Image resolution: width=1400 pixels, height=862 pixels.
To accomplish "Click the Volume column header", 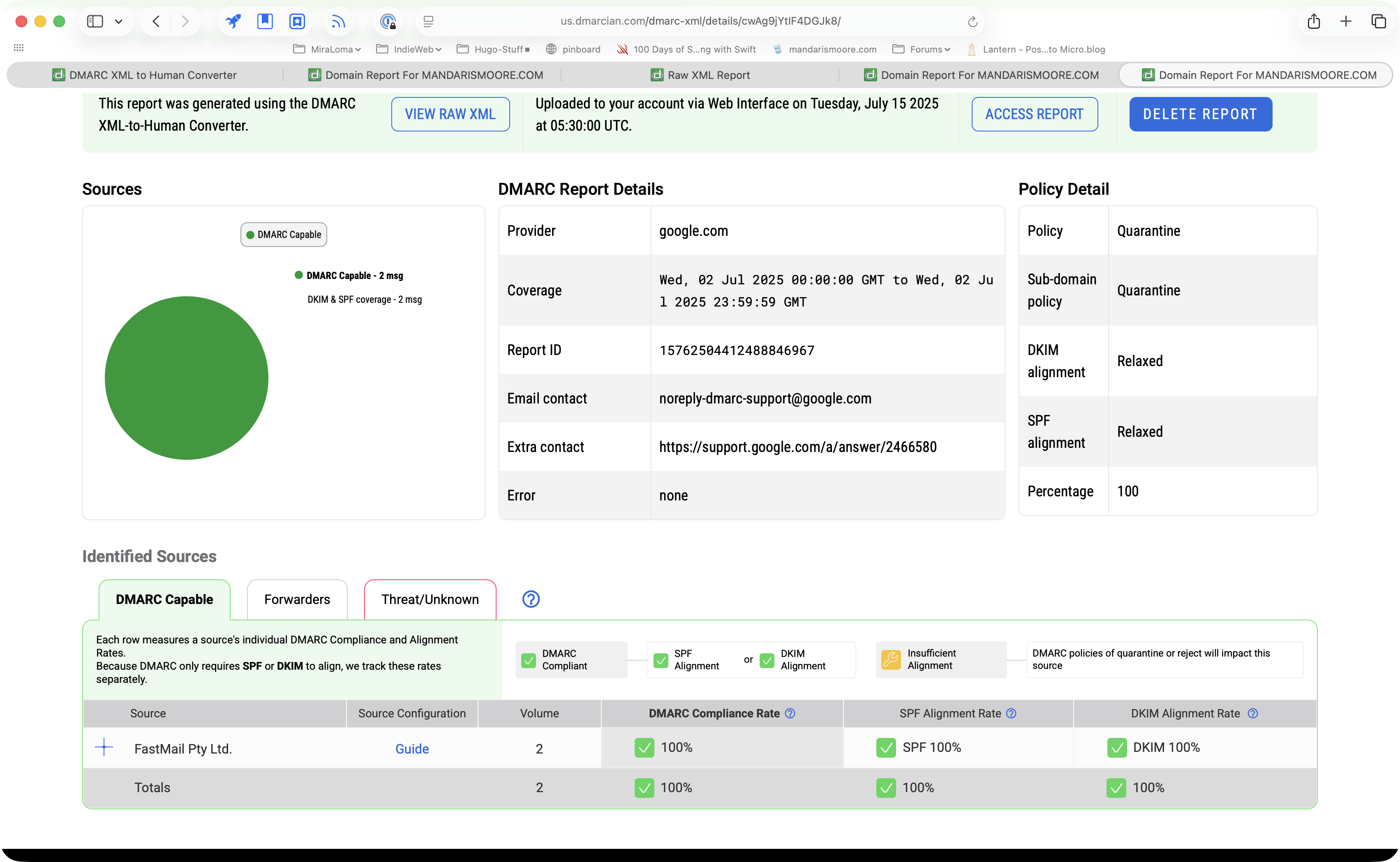I will coord(539,714).
